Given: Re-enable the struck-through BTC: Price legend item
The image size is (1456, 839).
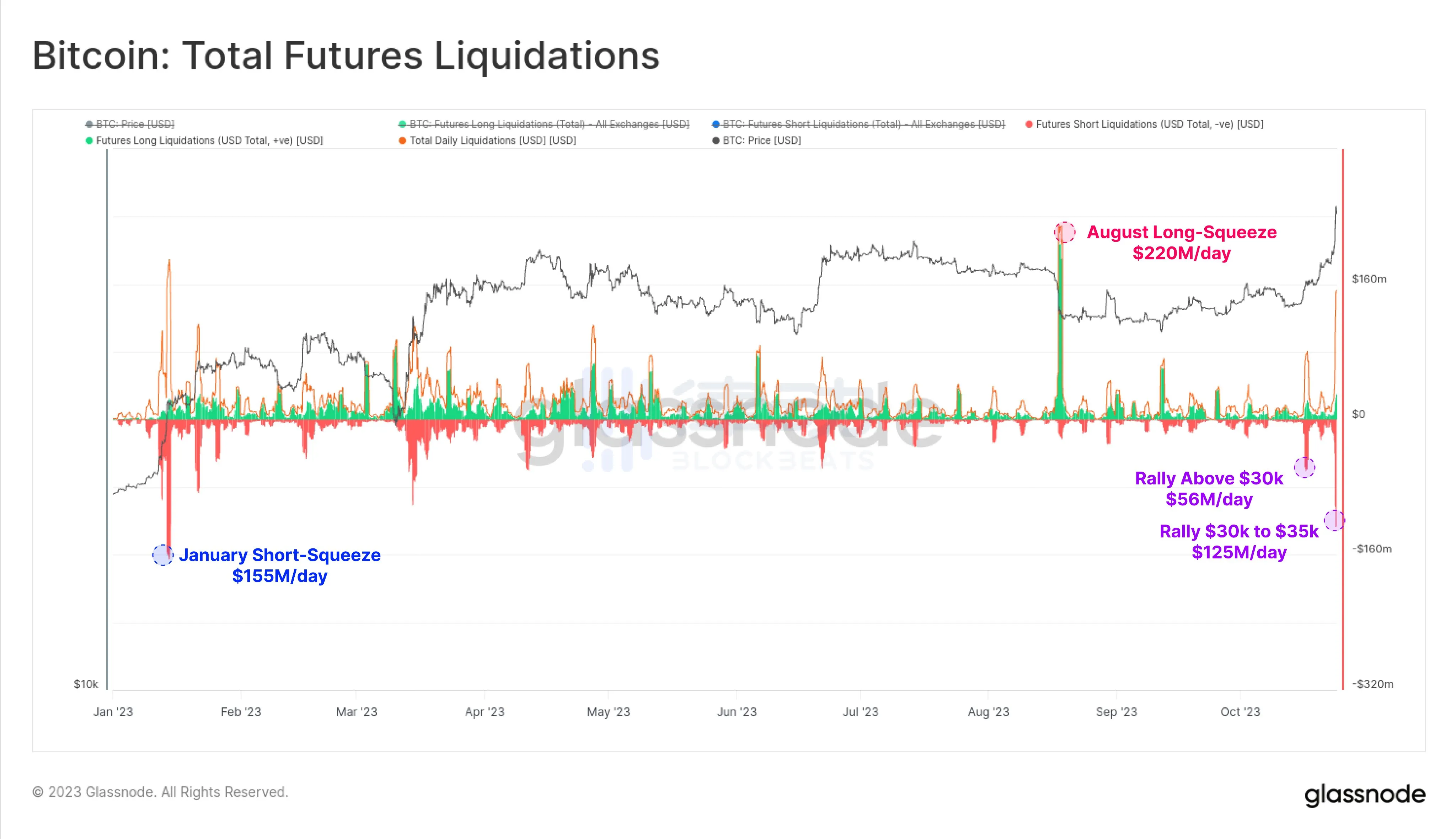Looking at the screenshot, I should [135, 124].
